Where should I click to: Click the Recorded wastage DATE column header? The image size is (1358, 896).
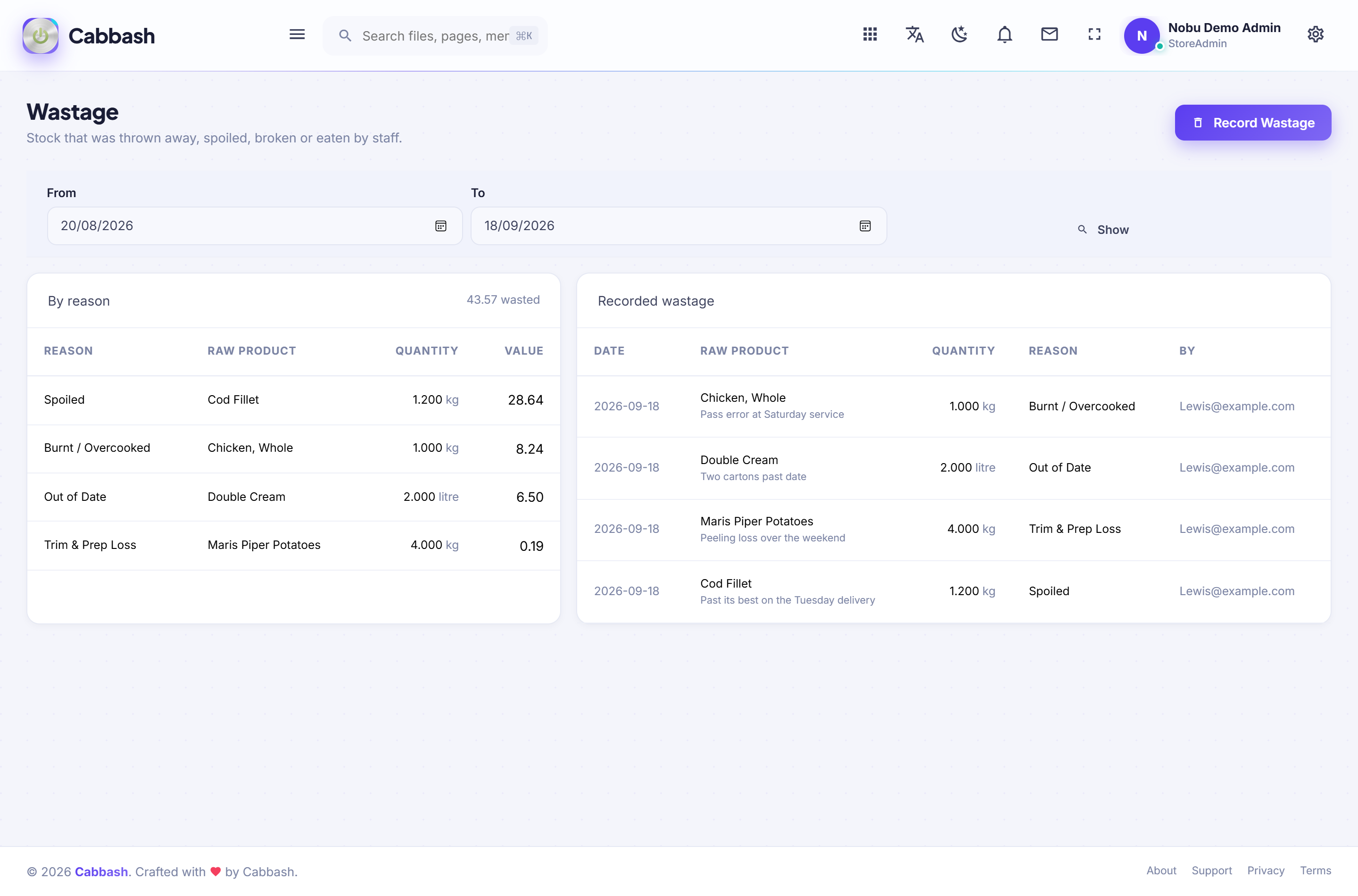point(609,351)
